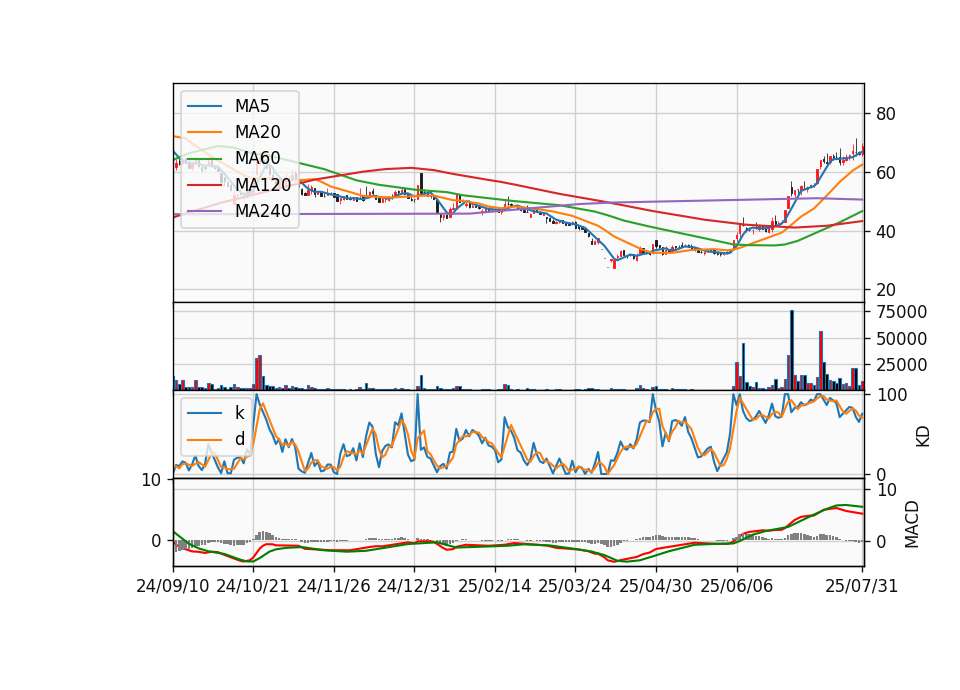Viewport: 960px width, 690px height.
Task: Click the 25/04/30 date axis label
Action: (x=656, y=586)
